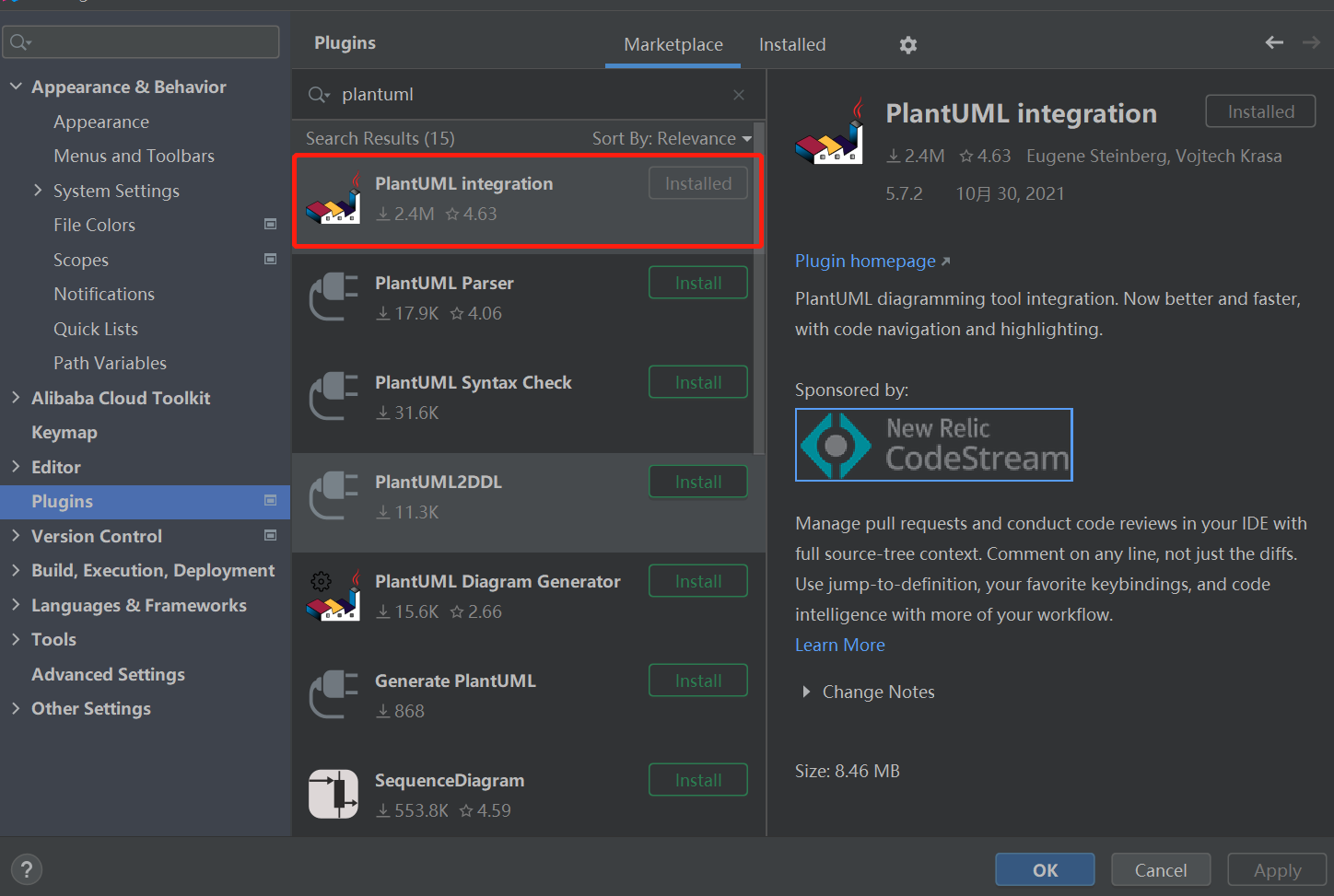Click the PlantUML Parser plug icon
Screen dimensions: 1334x896
pyautogui.click(x=333, y=297)
